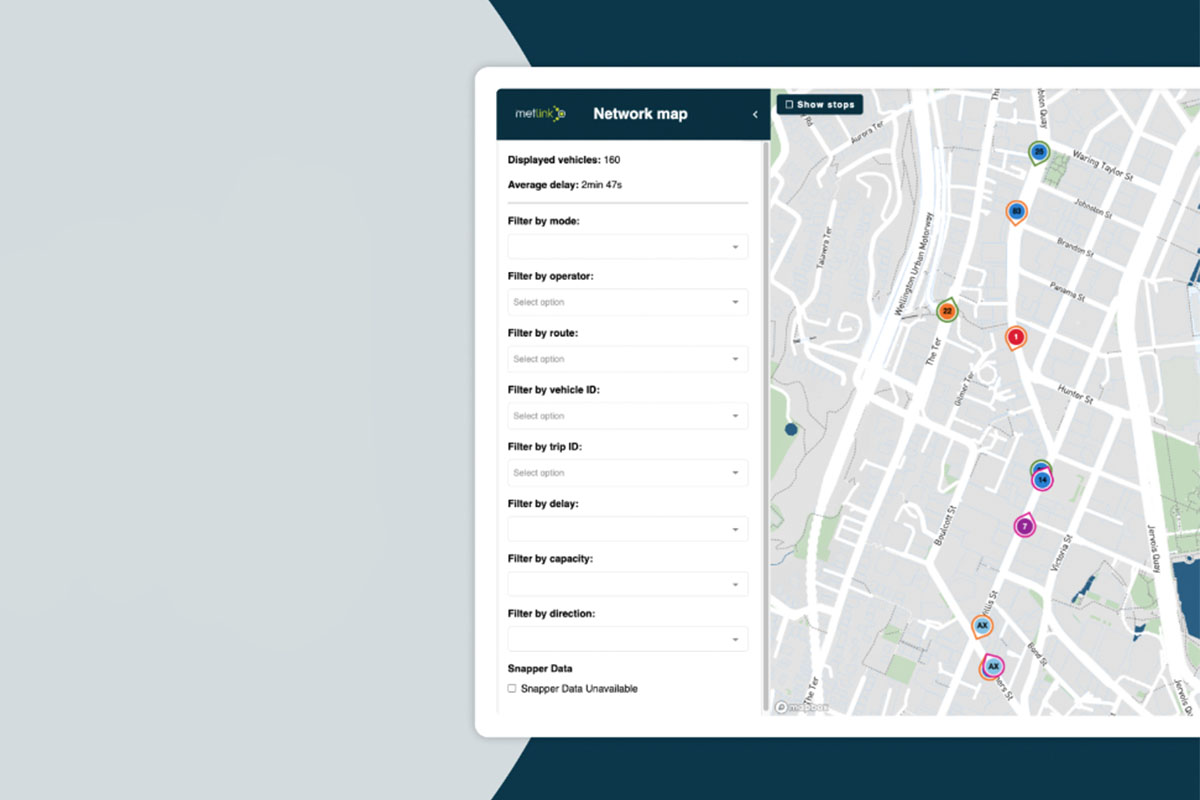Click the orange AX airport bus marker

pos(982,624)
